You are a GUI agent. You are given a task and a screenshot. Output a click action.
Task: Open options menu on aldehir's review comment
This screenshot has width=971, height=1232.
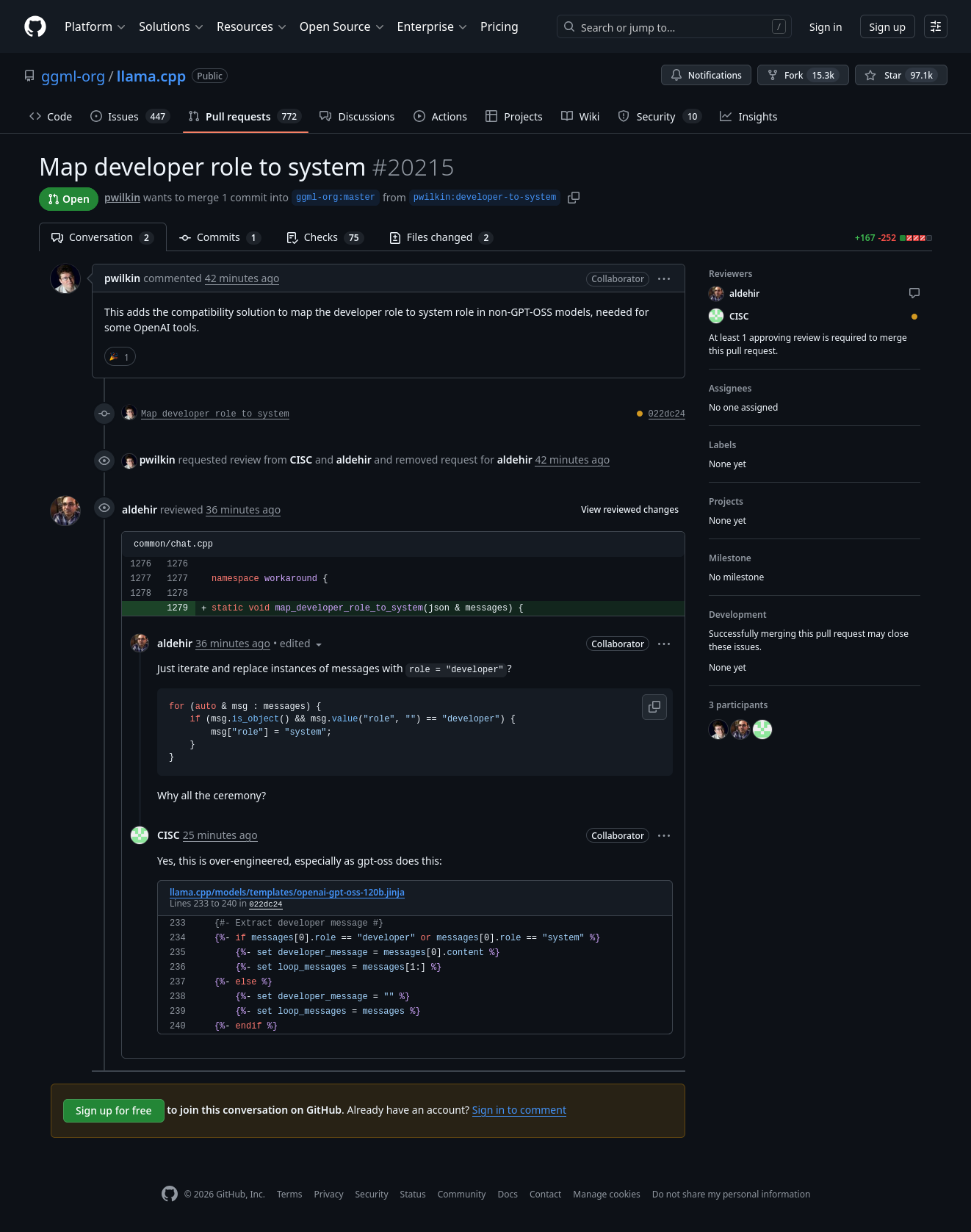[x=664, y=644]
